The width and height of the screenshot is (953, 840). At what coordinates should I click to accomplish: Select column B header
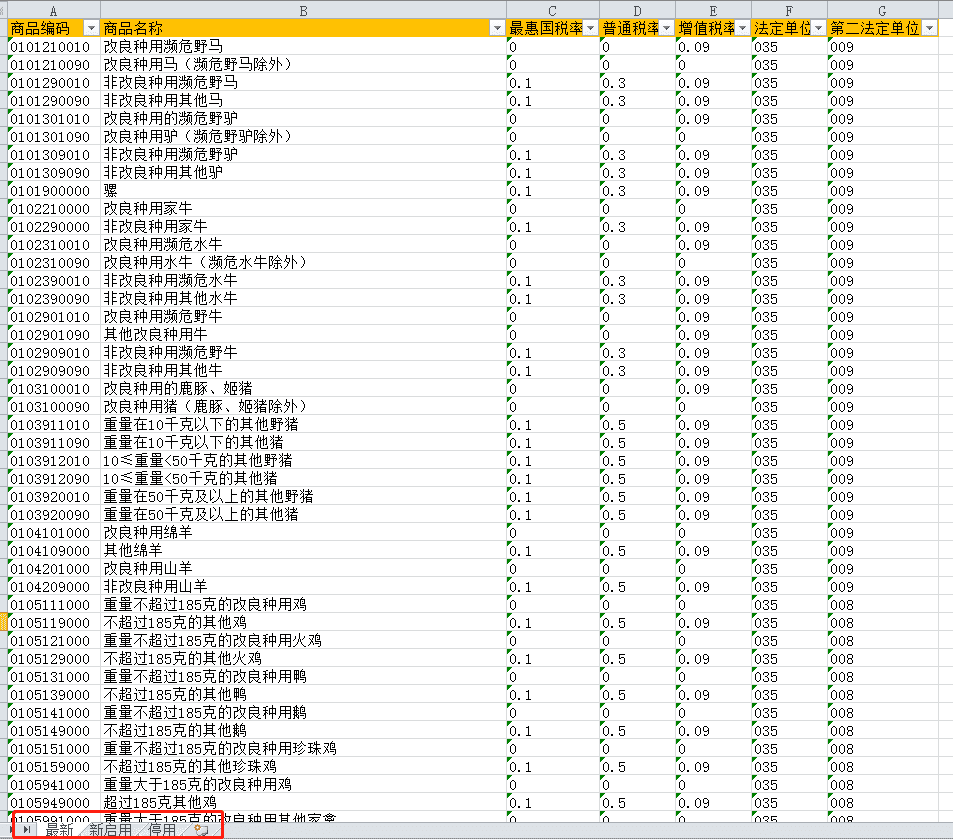[303, 9]
